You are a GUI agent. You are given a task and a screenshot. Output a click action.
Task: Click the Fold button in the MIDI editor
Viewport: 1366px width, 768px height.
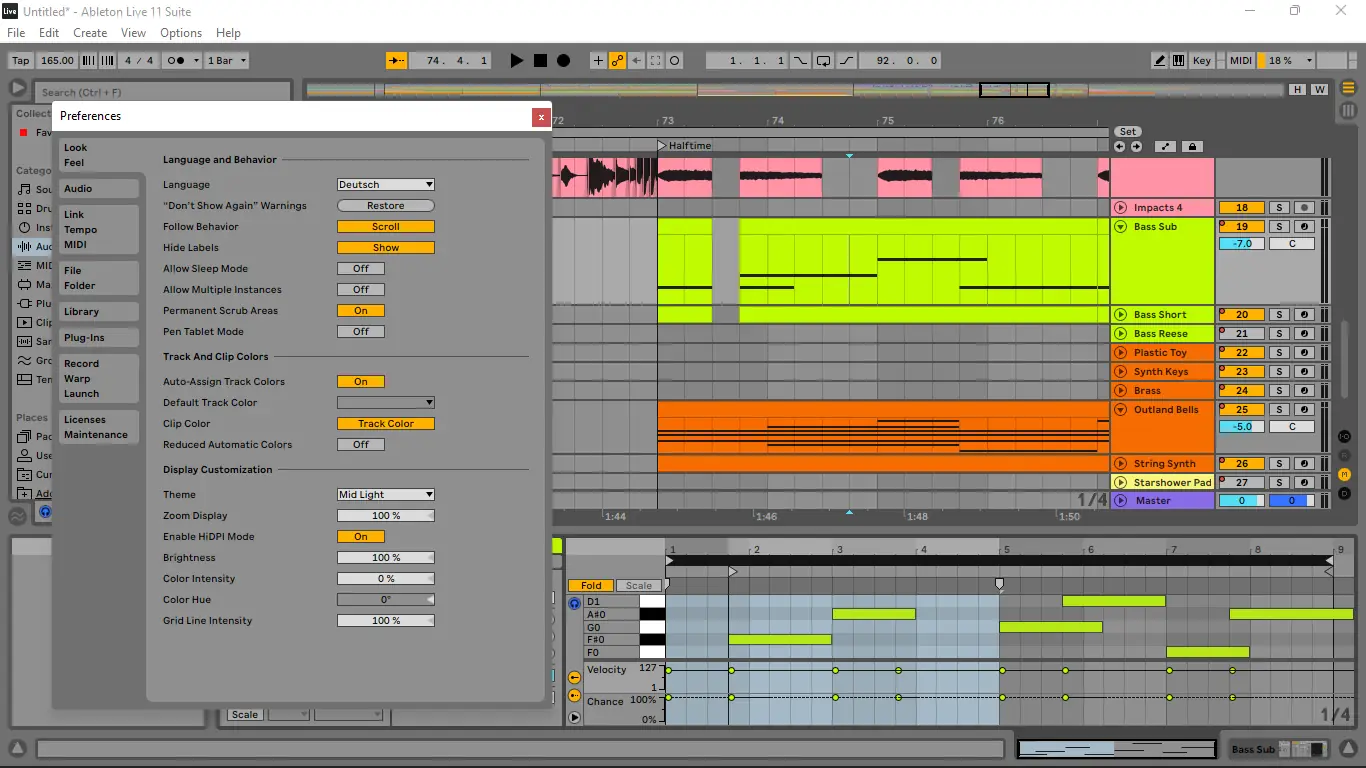591,586
